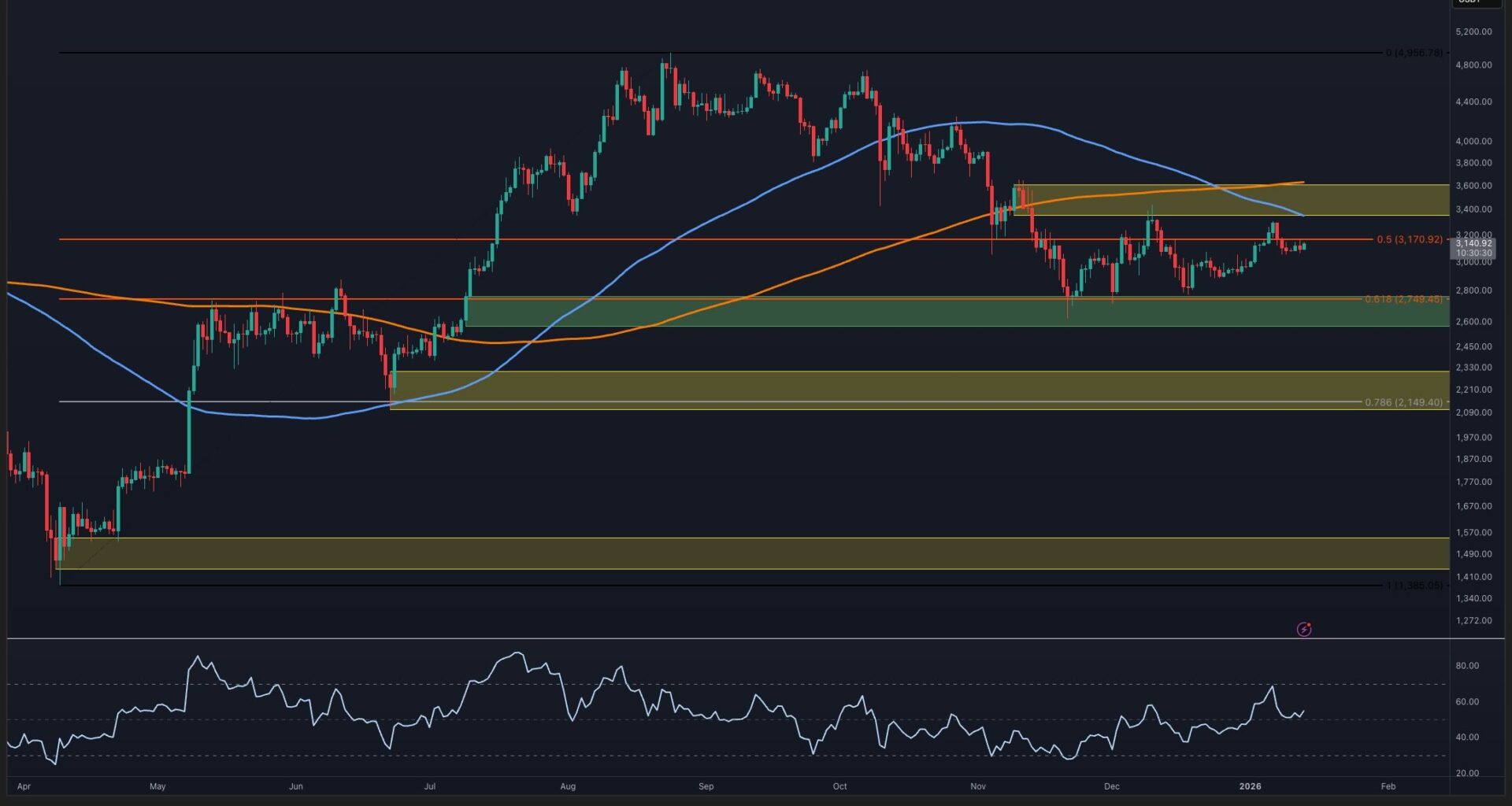Click the purple lightning event icon

1304,629
